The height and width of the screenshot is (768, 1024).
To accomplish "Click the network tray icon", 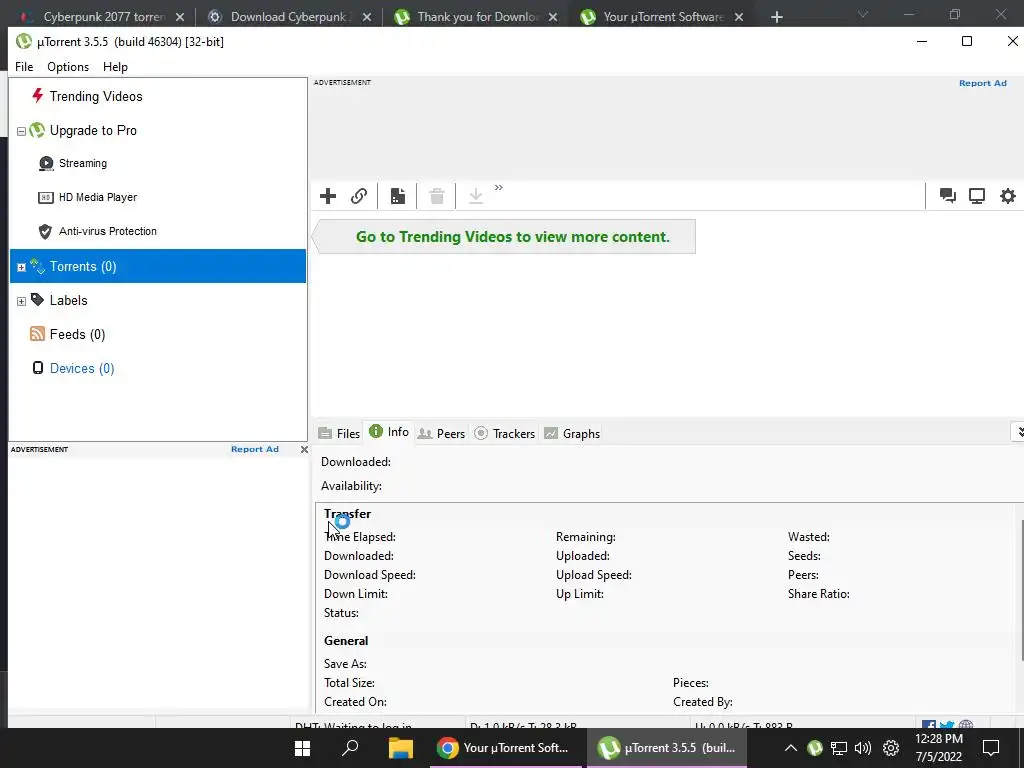I will click(839, 748).
